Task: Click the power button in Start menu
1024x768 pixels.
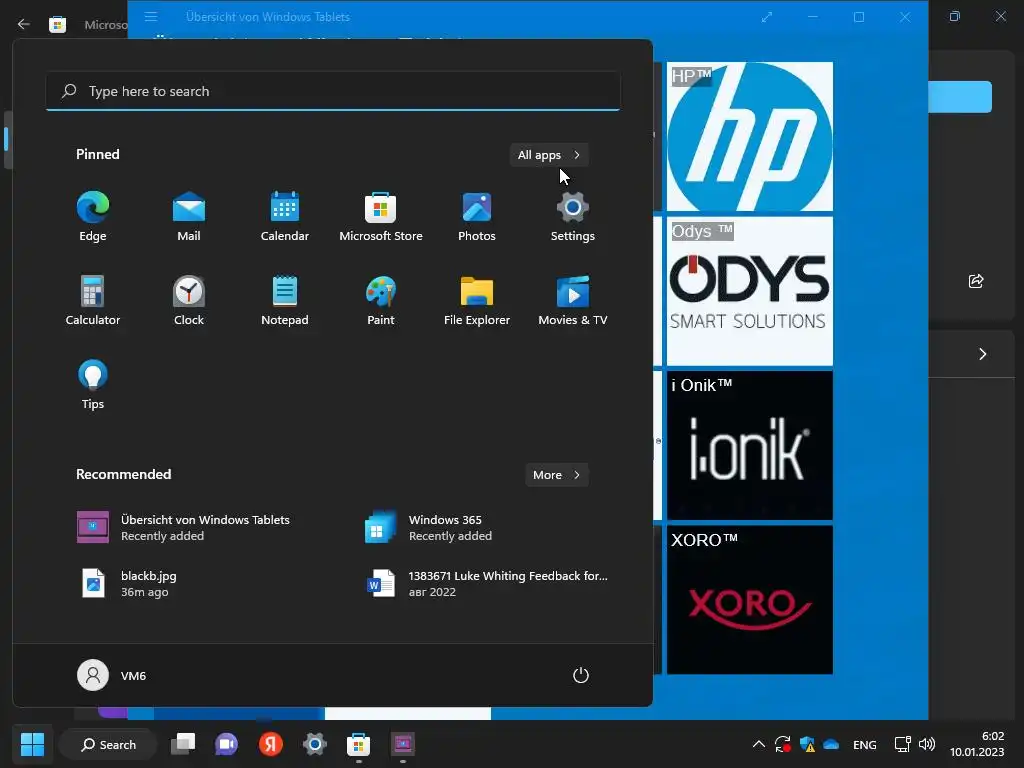Action: click(581, 675)
